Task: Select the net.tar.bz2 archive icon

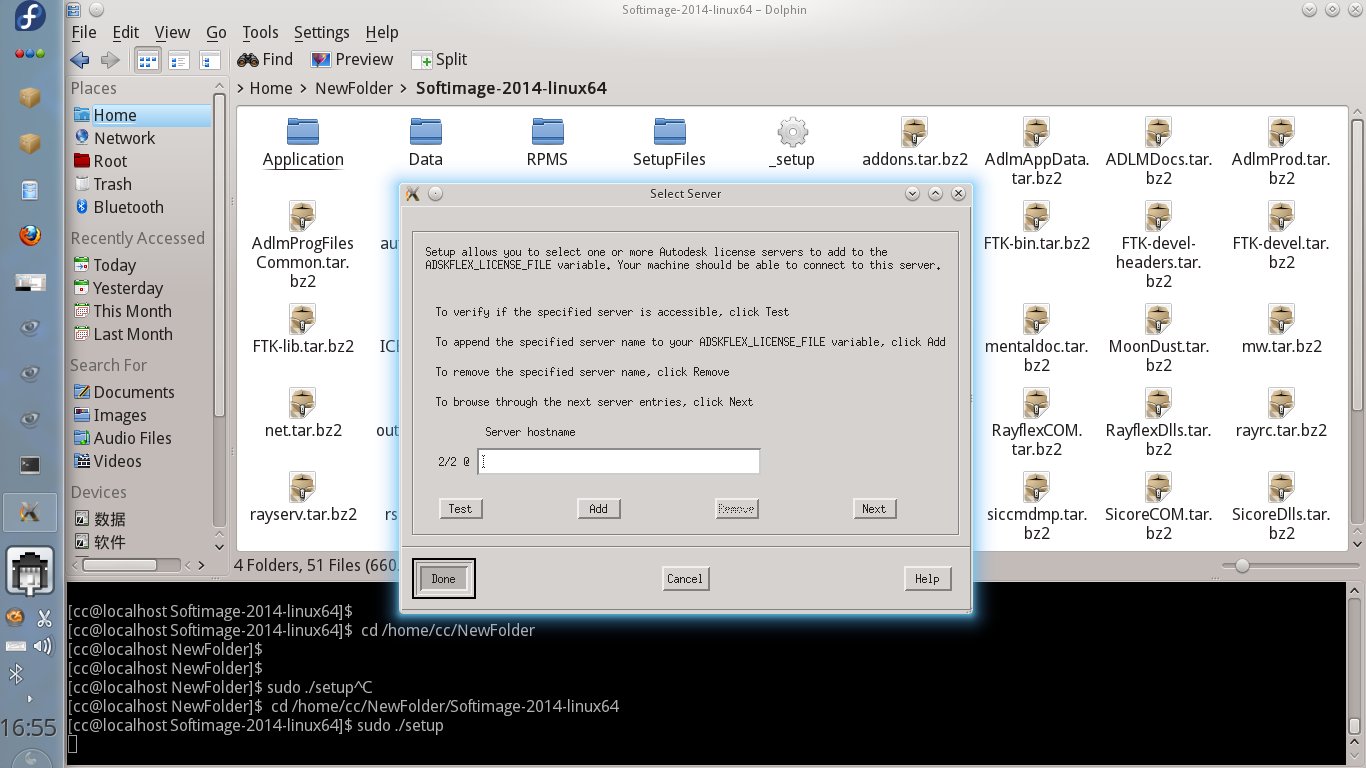Action: (x=303, y=403)
